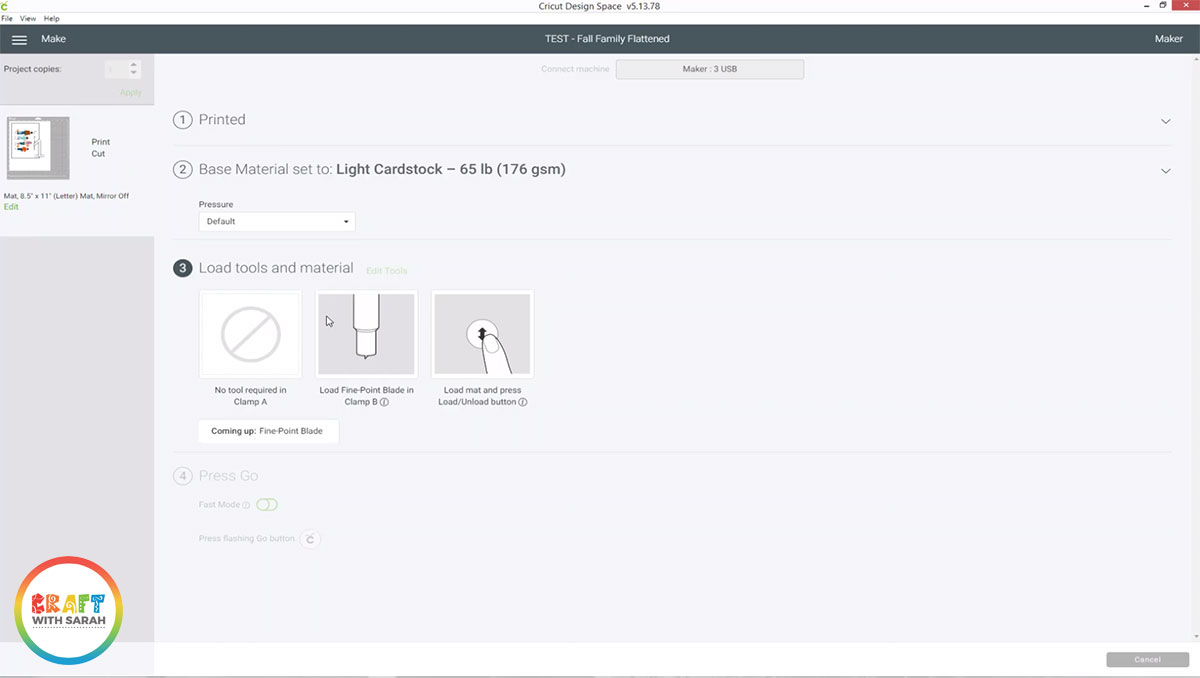The height and width of the screenshot is (678, 1200).
Task: Click the Connect machine label
Action: point(575,69)
